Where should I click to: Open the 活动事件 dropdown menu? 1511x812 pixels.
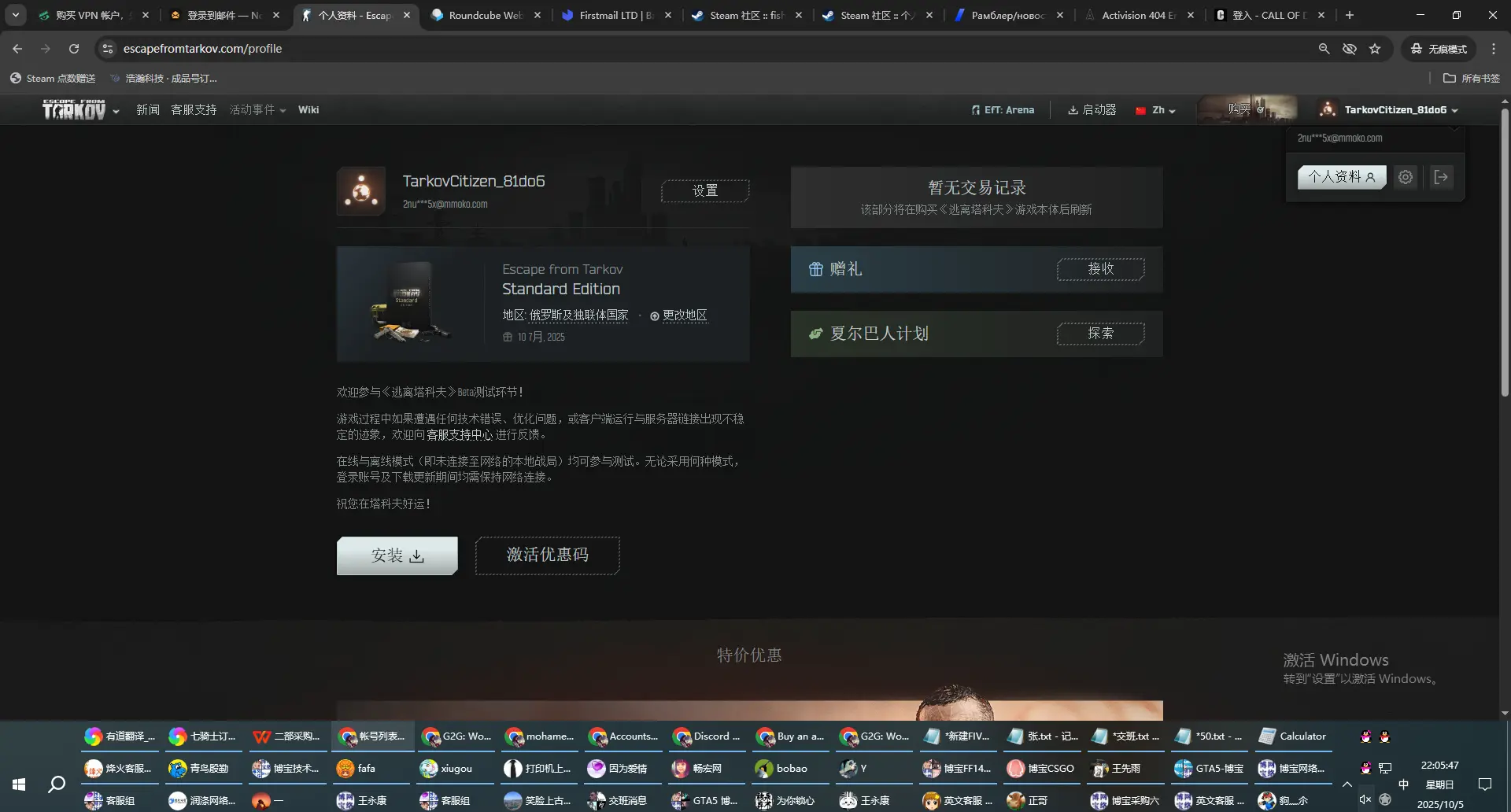point(257,110)
